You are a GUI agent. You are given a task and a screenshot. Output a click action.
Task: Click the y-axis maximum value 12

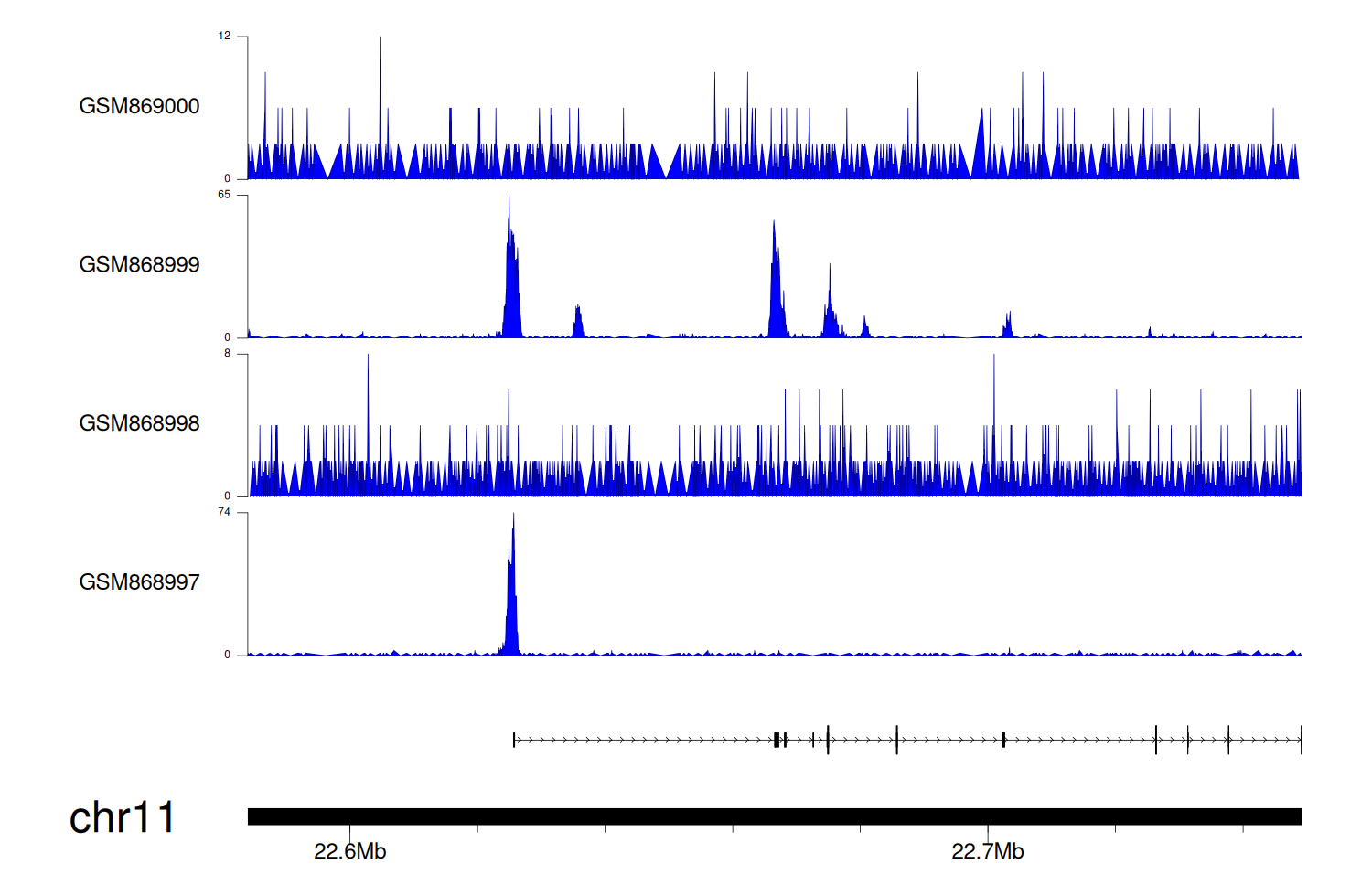224,37
